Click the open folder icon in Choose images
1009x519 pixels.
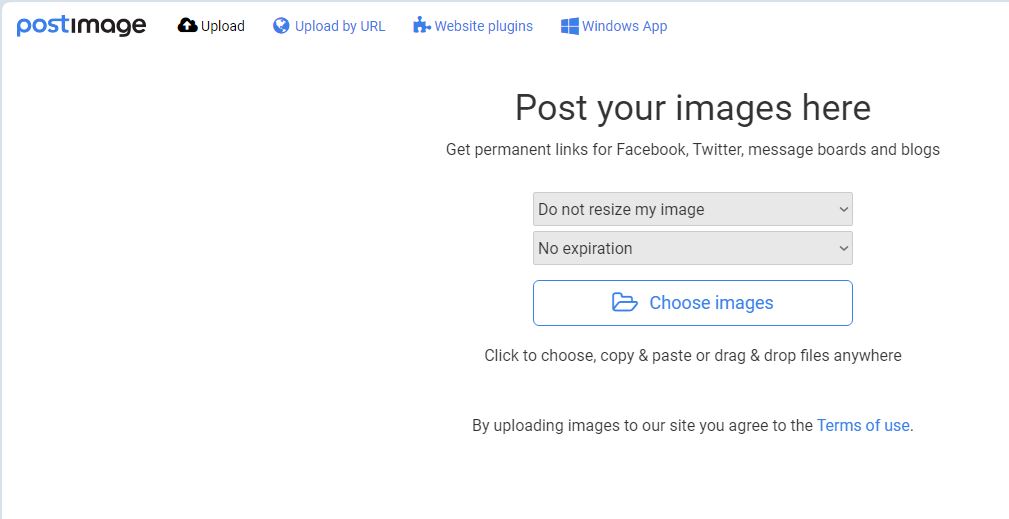pyautogui.click(x=624, y=302)
